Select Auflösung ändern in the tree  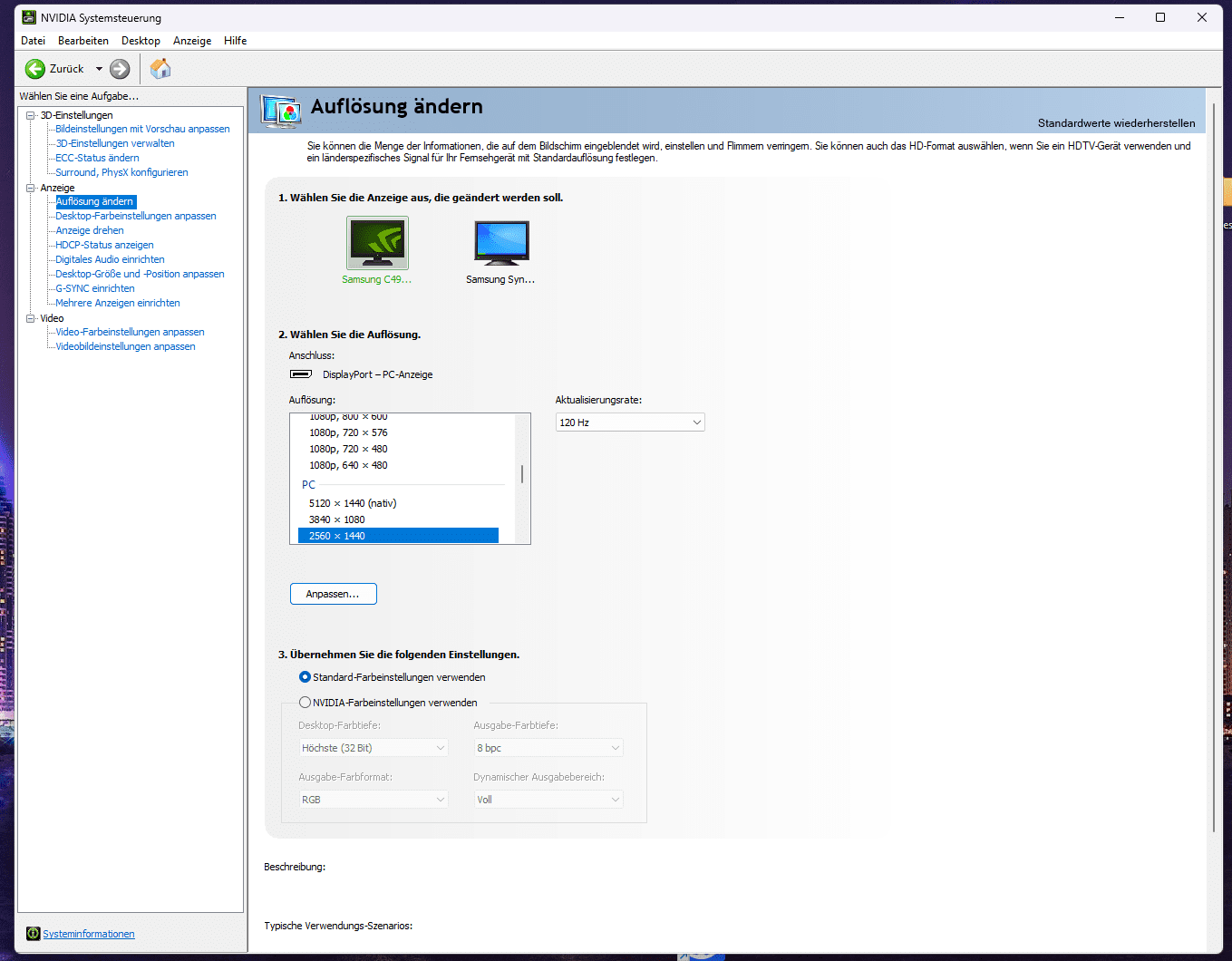click(x=95, y=201)
